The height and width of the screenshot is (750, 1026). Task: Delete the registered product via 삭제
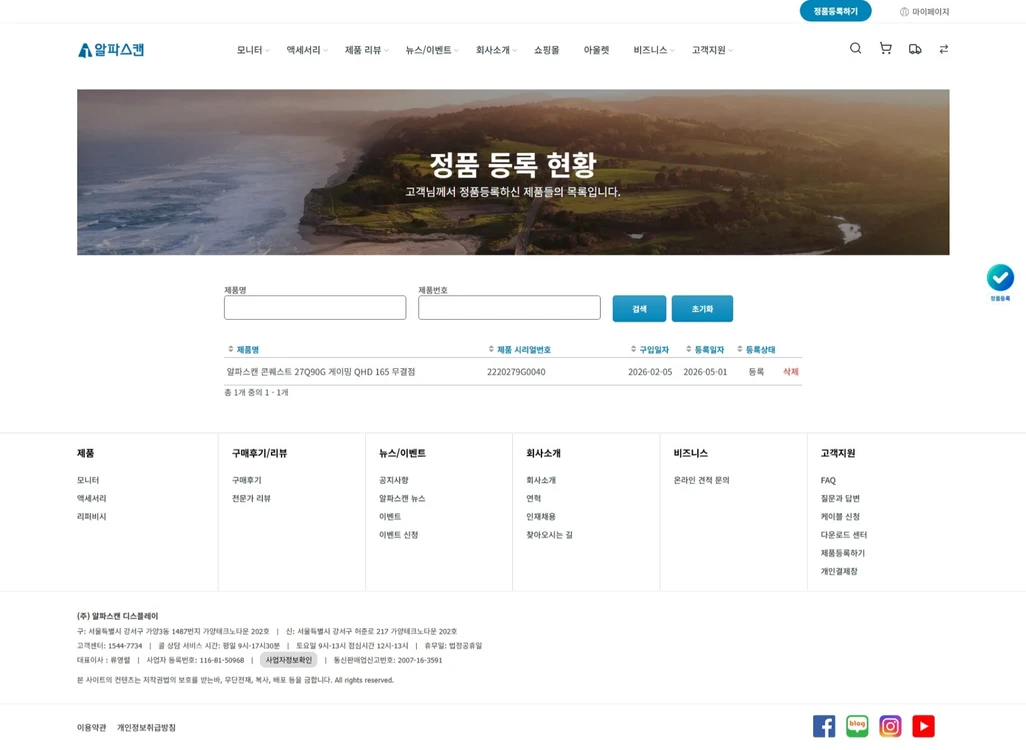click(790, 372)
